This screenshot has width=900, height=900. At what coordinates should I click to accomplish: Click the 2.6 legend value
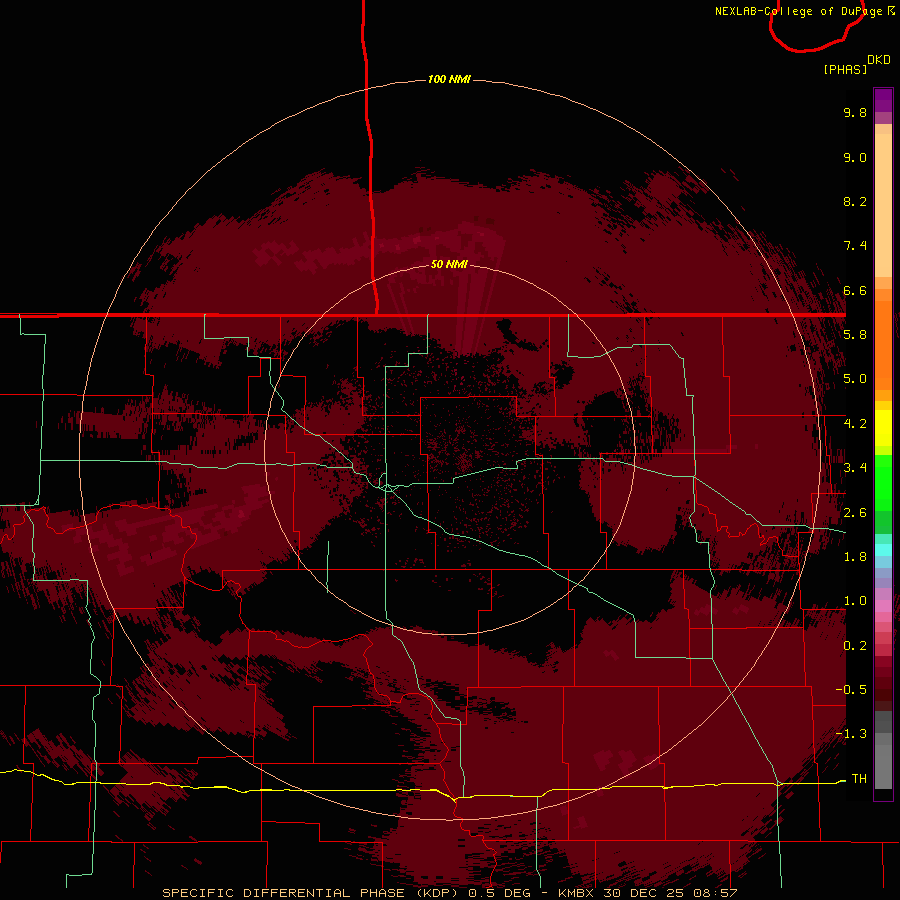click(855, 513)
